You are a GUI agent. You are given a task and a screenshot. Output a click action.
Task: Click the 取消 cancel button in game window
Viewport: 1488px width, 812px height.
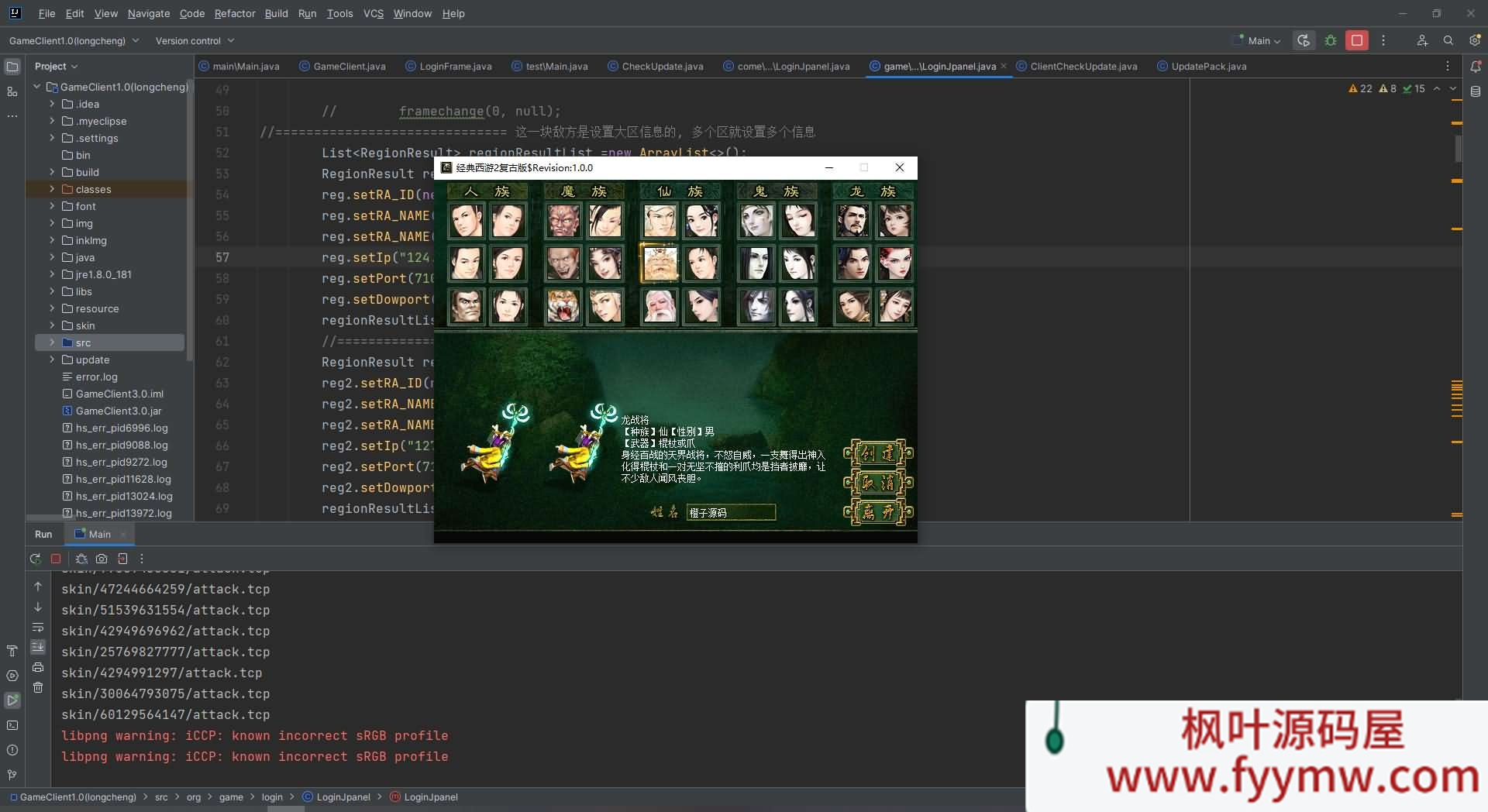pyautogui.click(x=878, y=483)
